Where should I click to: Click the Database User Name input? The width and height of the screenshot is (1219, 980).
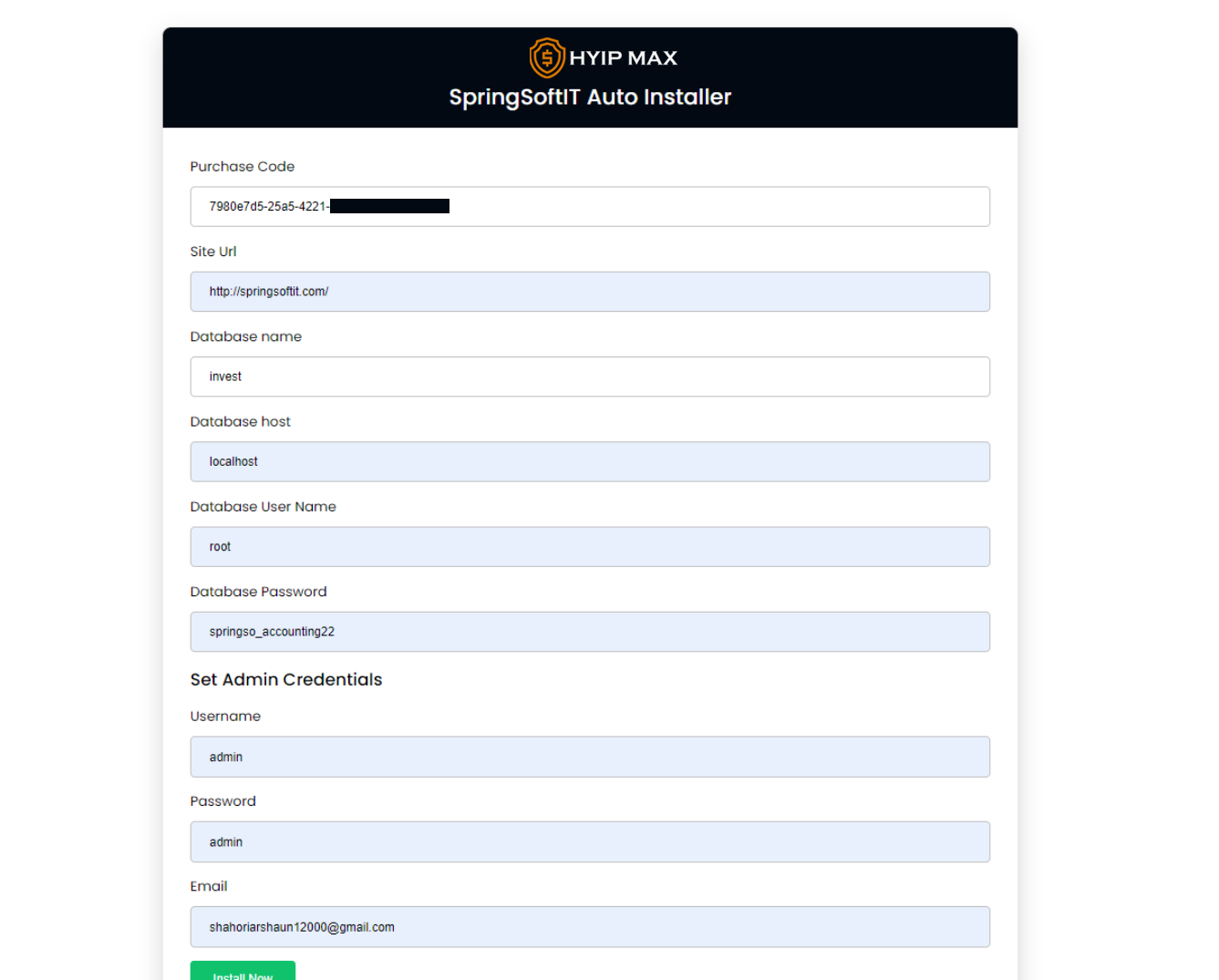590,547
